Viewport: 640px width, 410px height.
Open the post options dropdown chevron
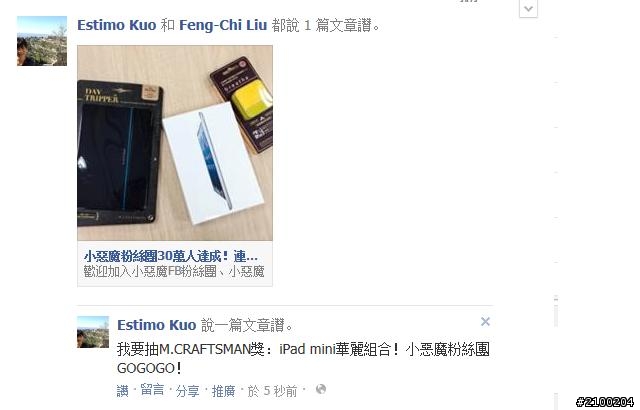pyautogui.click(x=528, y=9)
